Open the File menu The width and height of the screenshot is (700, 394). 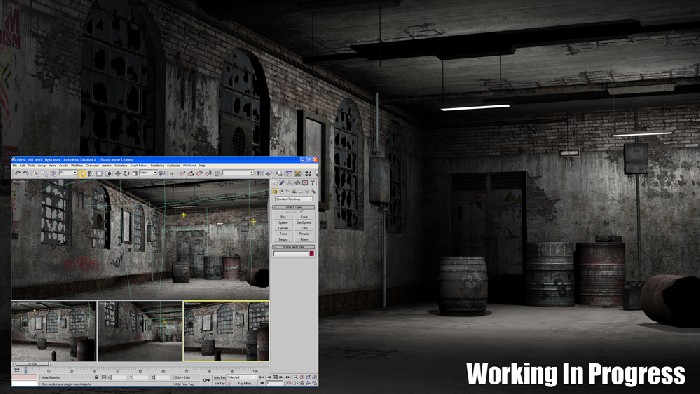(15, 166)
